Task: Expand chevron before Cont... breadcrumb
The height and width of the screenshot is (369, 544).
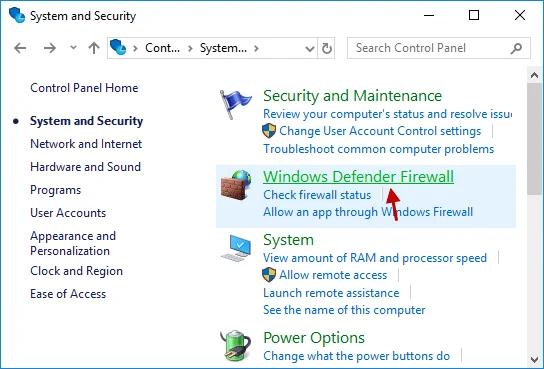Action: pos(135,48)
